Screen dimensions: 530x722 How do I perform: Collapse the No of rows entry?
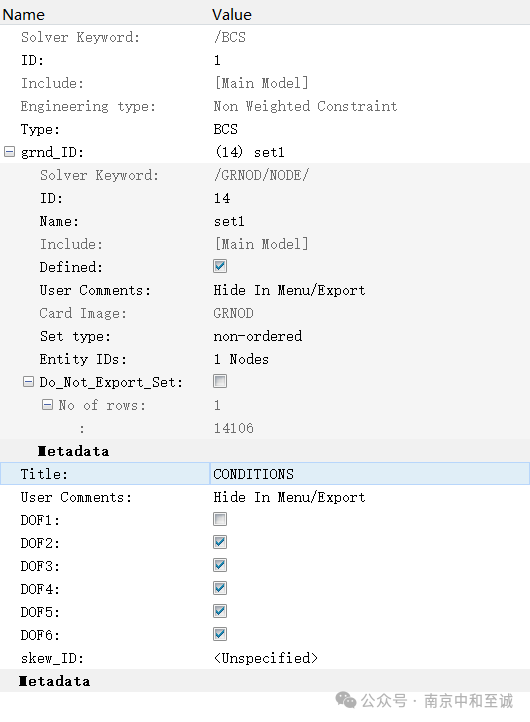[x=47, y=405]
